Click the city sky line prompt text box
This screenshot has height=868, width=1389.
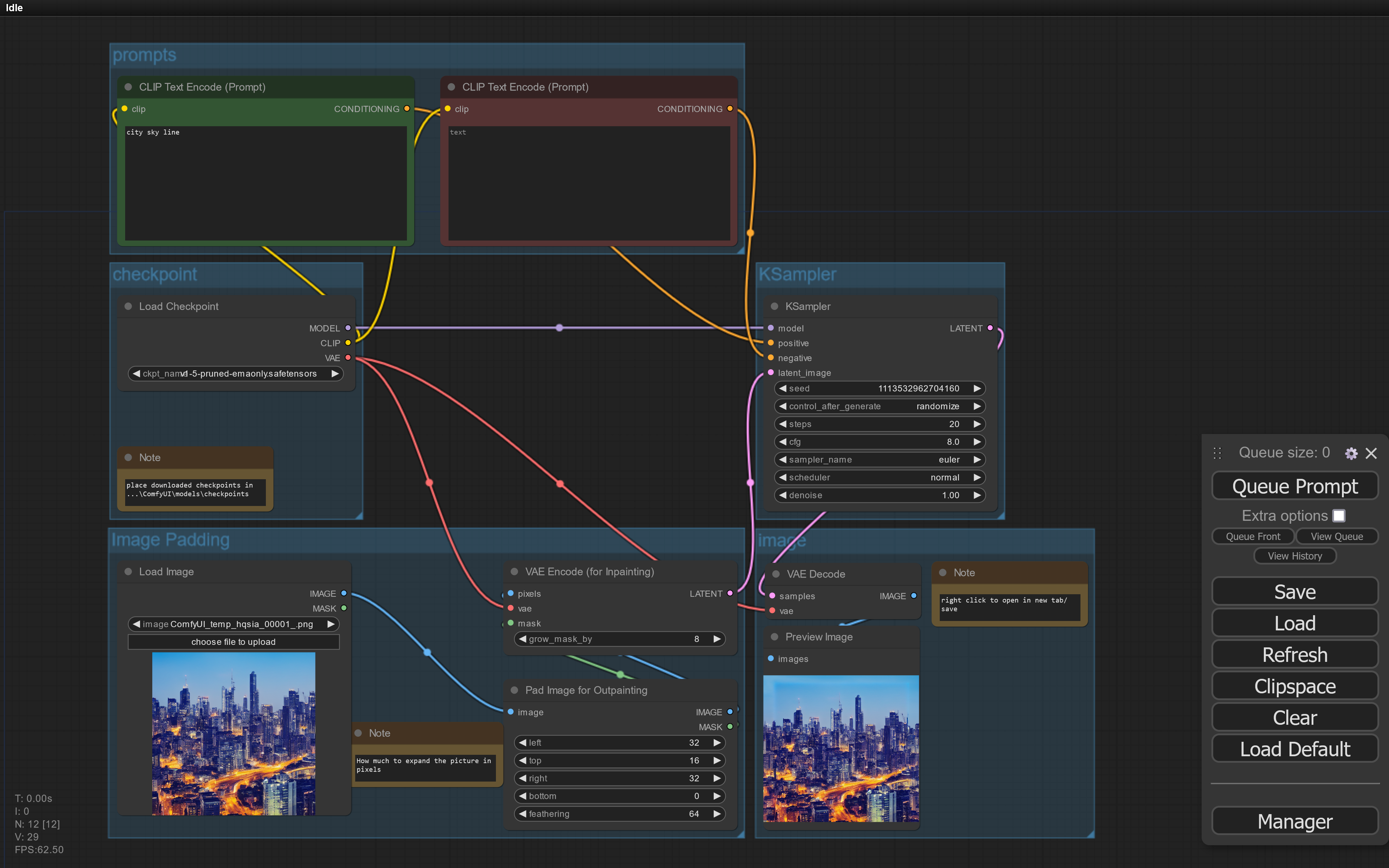click(265, 183)
